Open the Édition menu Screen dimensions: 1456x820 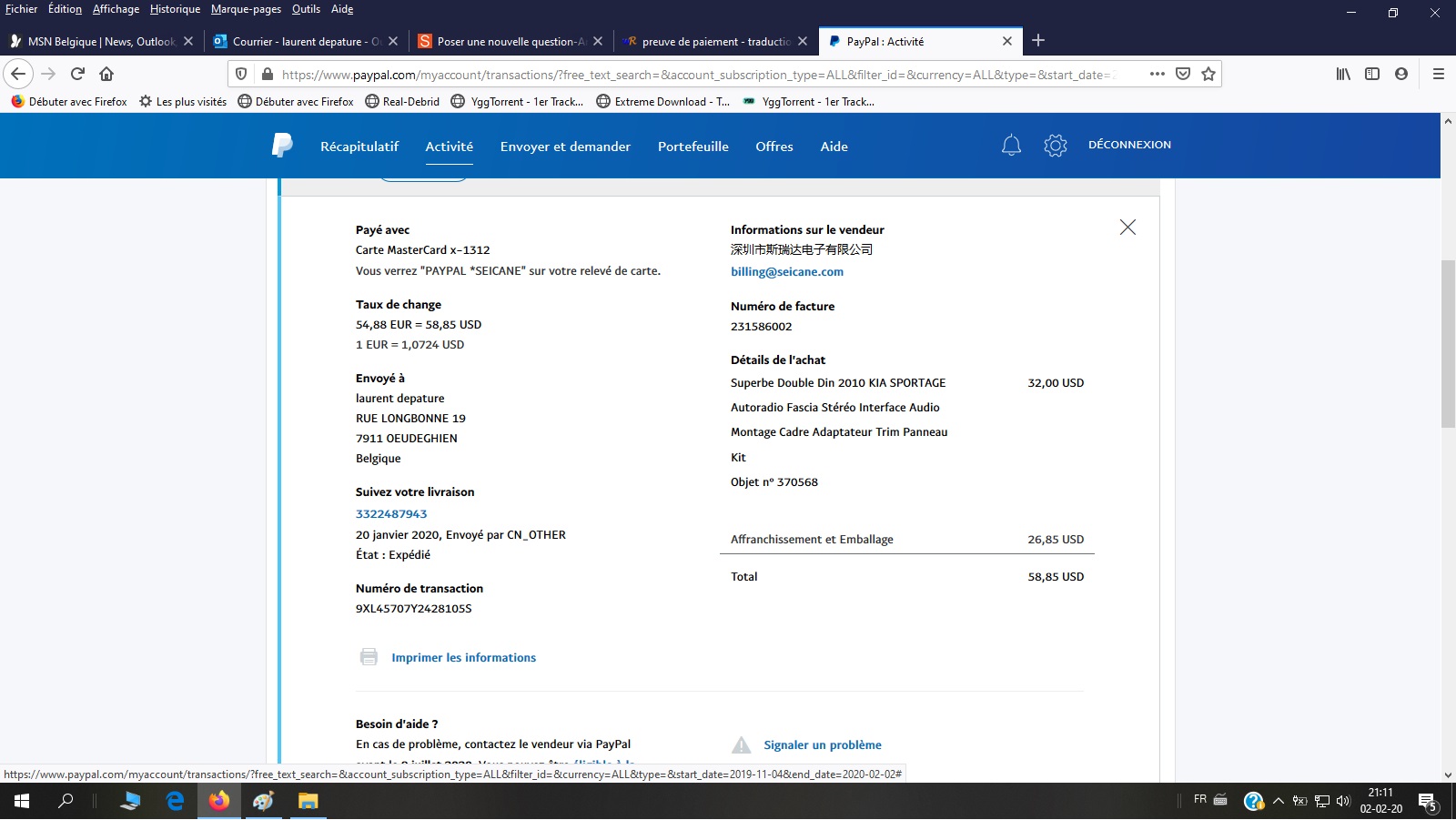pos(65,9)
